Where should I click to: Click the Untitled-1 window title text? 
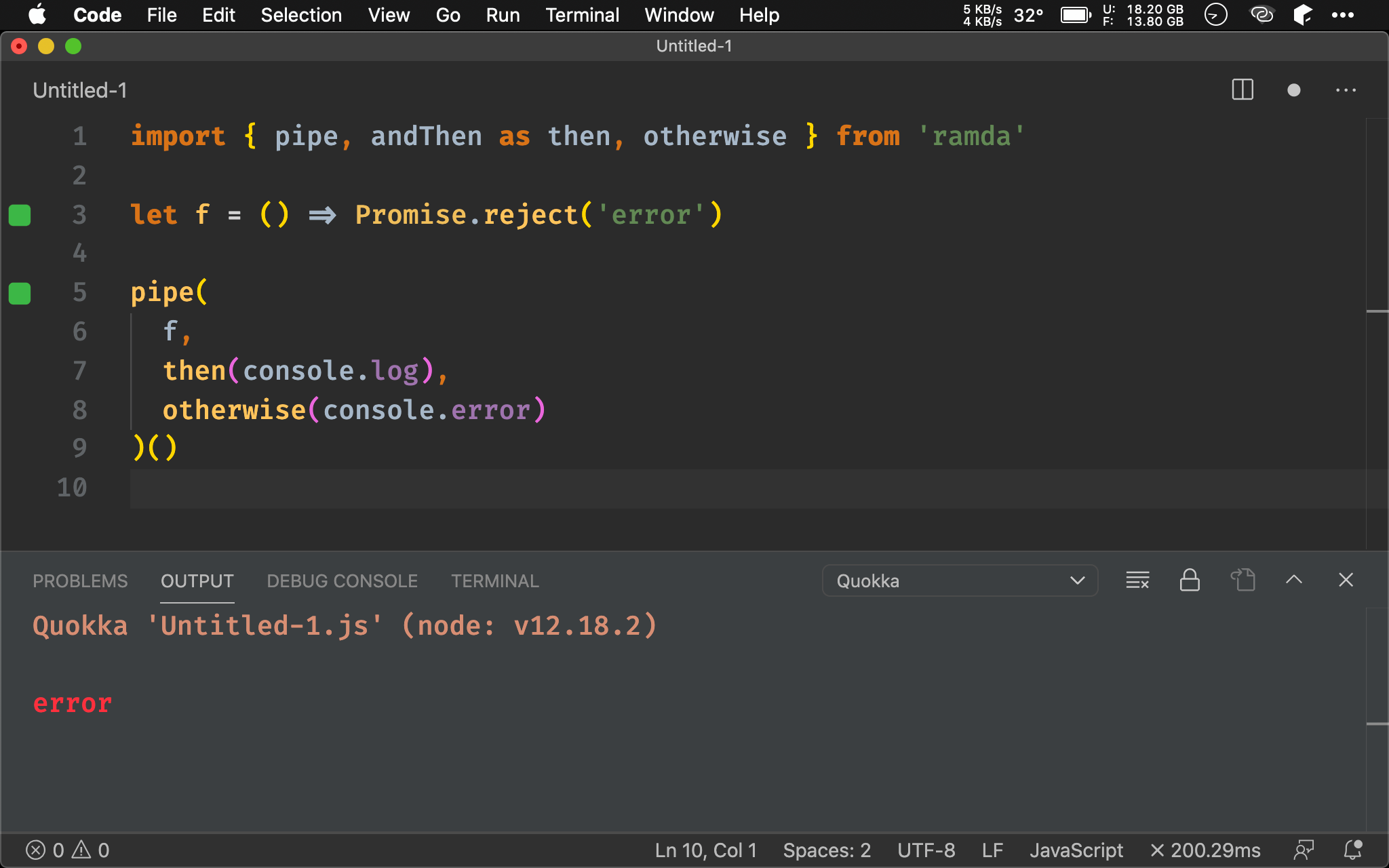coord(694,46)
